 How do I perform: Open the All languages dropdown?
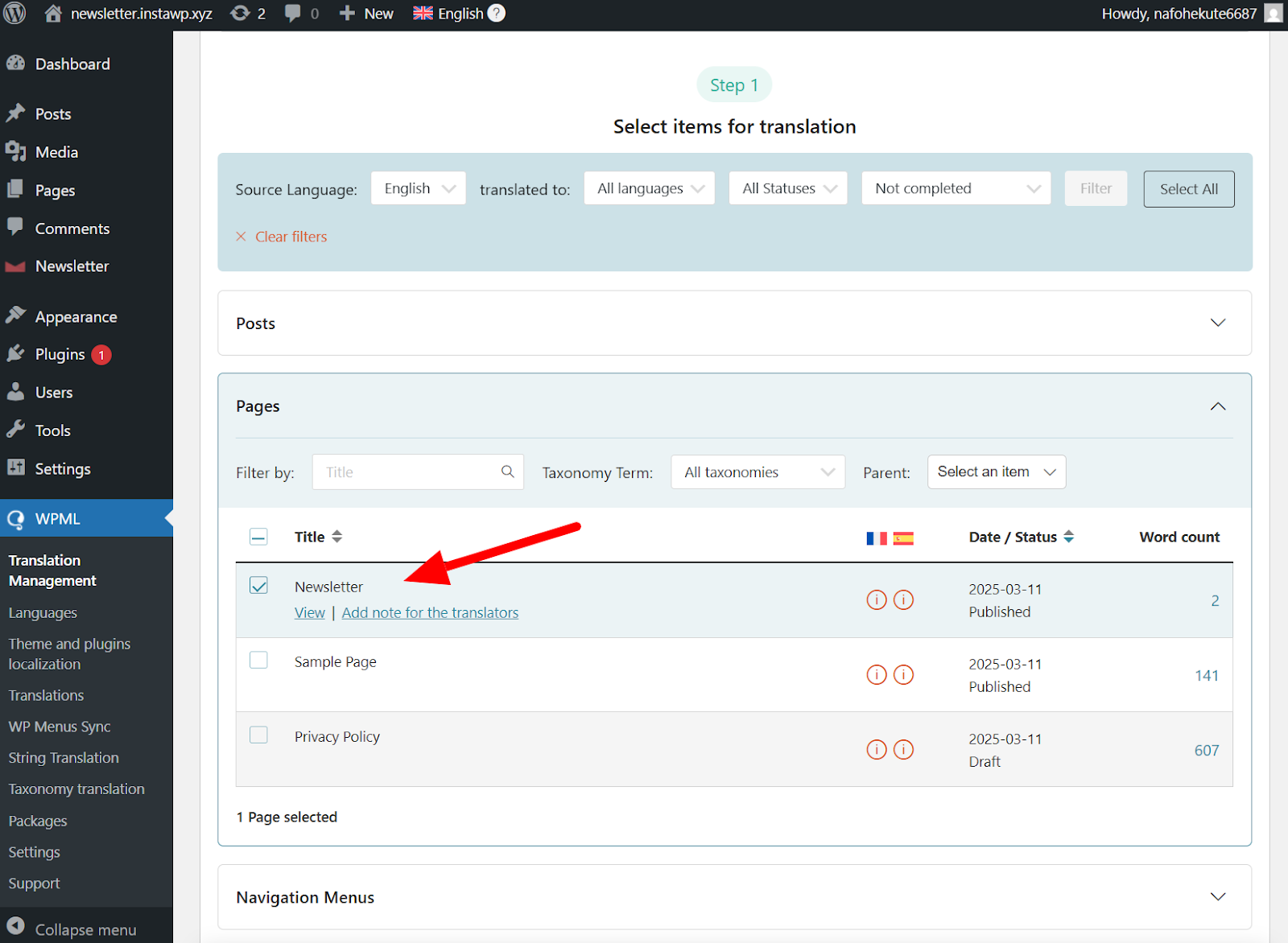(650, 188)
